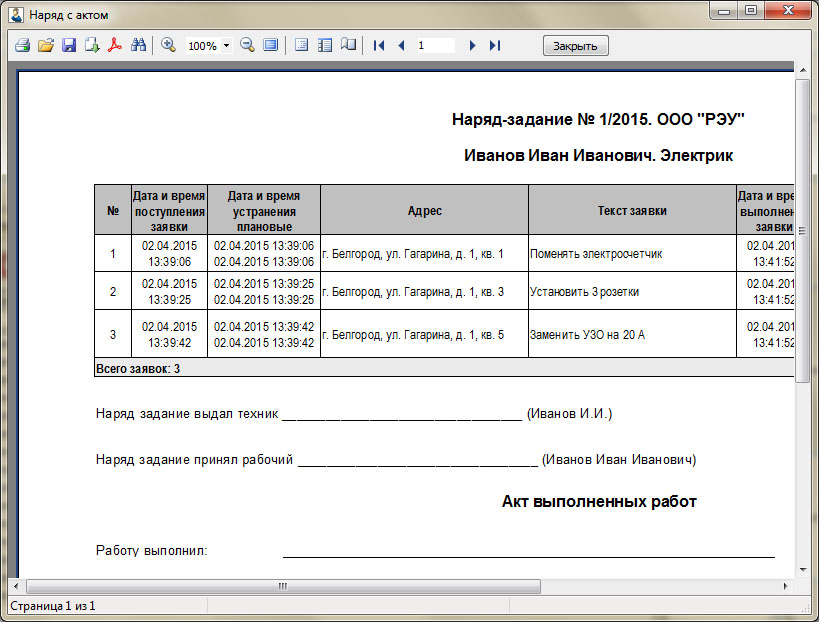Viewport: 819px width, 622px height.
Task: Click the Zoom out magnifier
Action: pos(247,46)
